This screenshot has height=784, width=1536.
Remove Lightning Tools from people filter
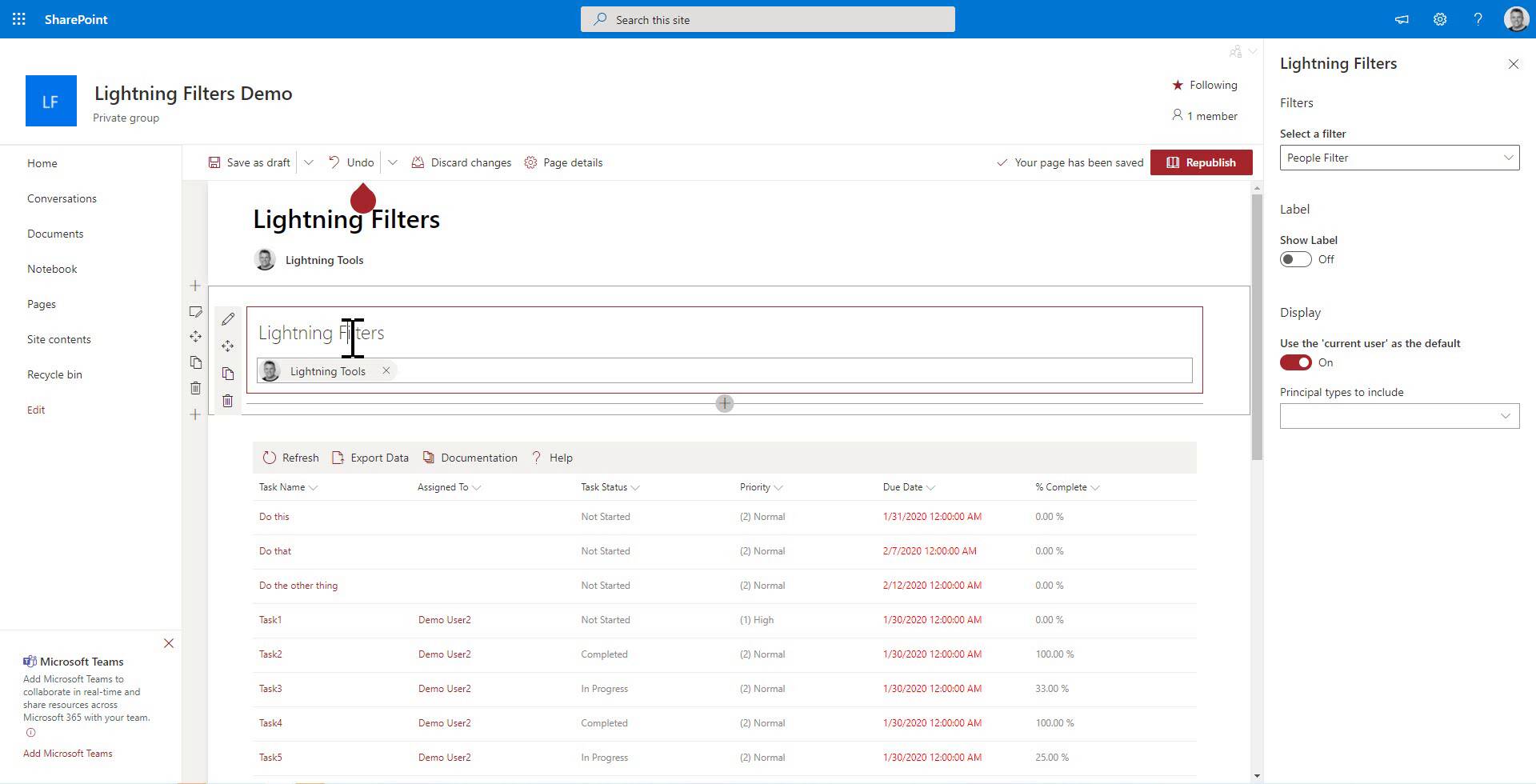coord(386,370)
